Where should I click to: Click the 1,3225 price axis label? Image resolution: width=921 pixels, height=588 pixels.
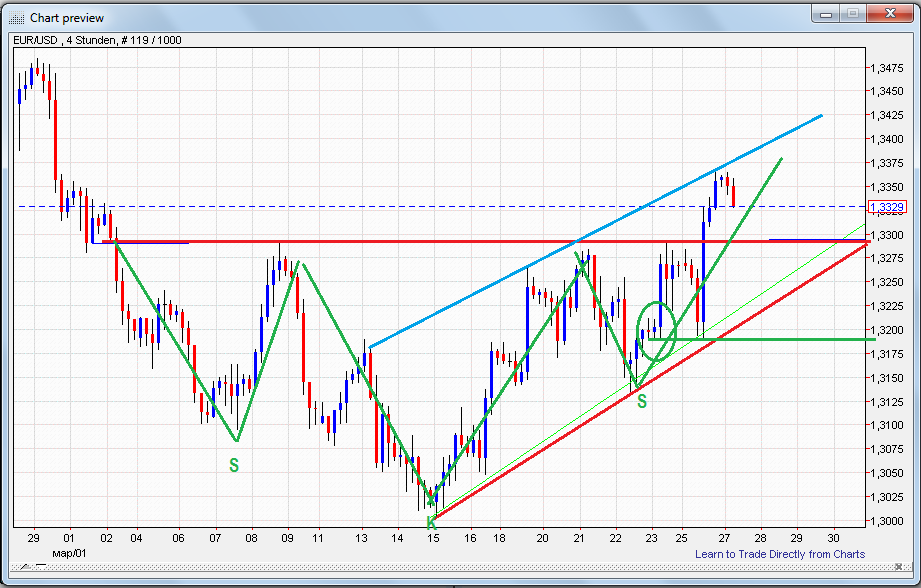887,306
